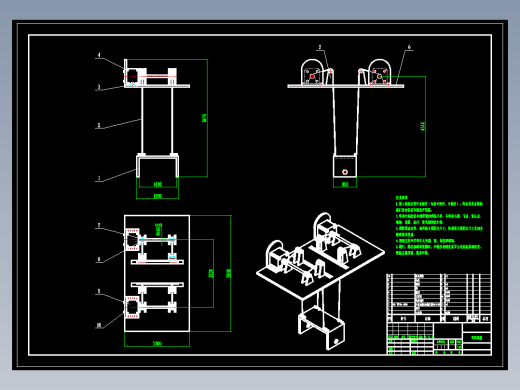
Task: Select outer width dimension under front view bracket
Action: [157, 196]
